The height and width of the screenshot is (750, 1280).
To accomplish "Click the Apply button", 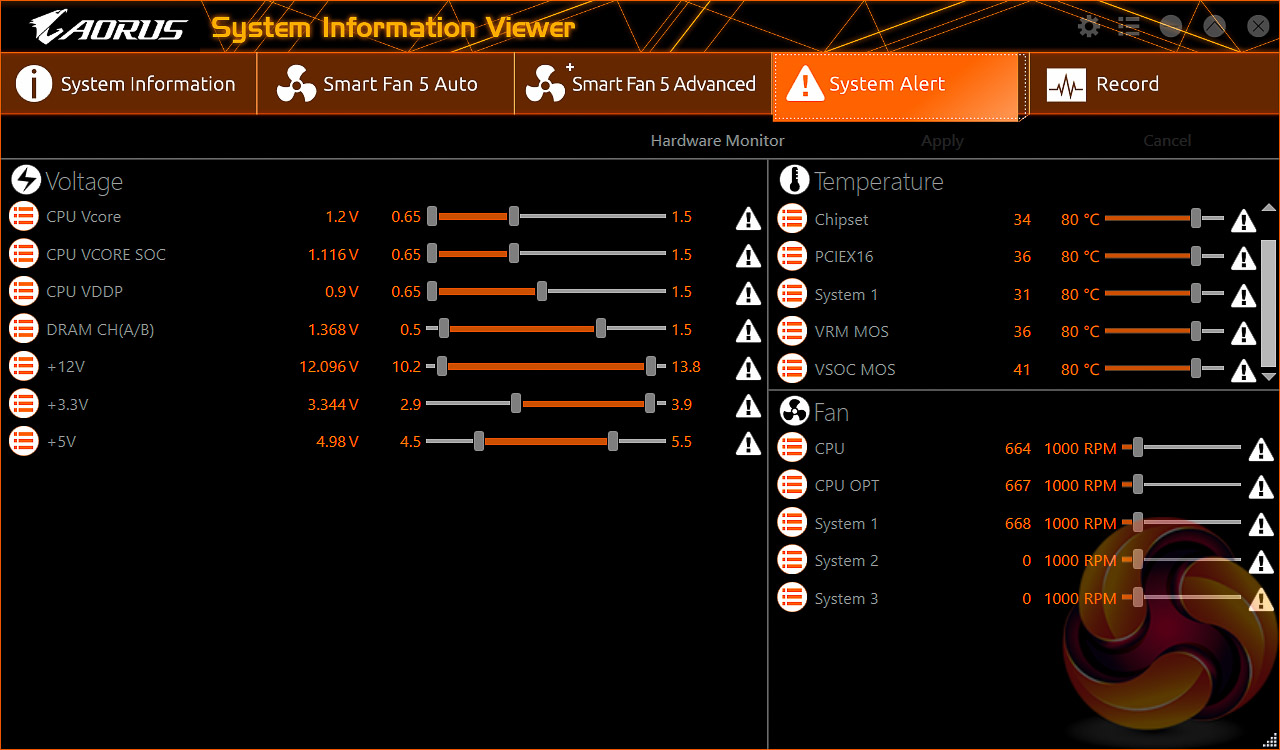I will coord(942,141).
